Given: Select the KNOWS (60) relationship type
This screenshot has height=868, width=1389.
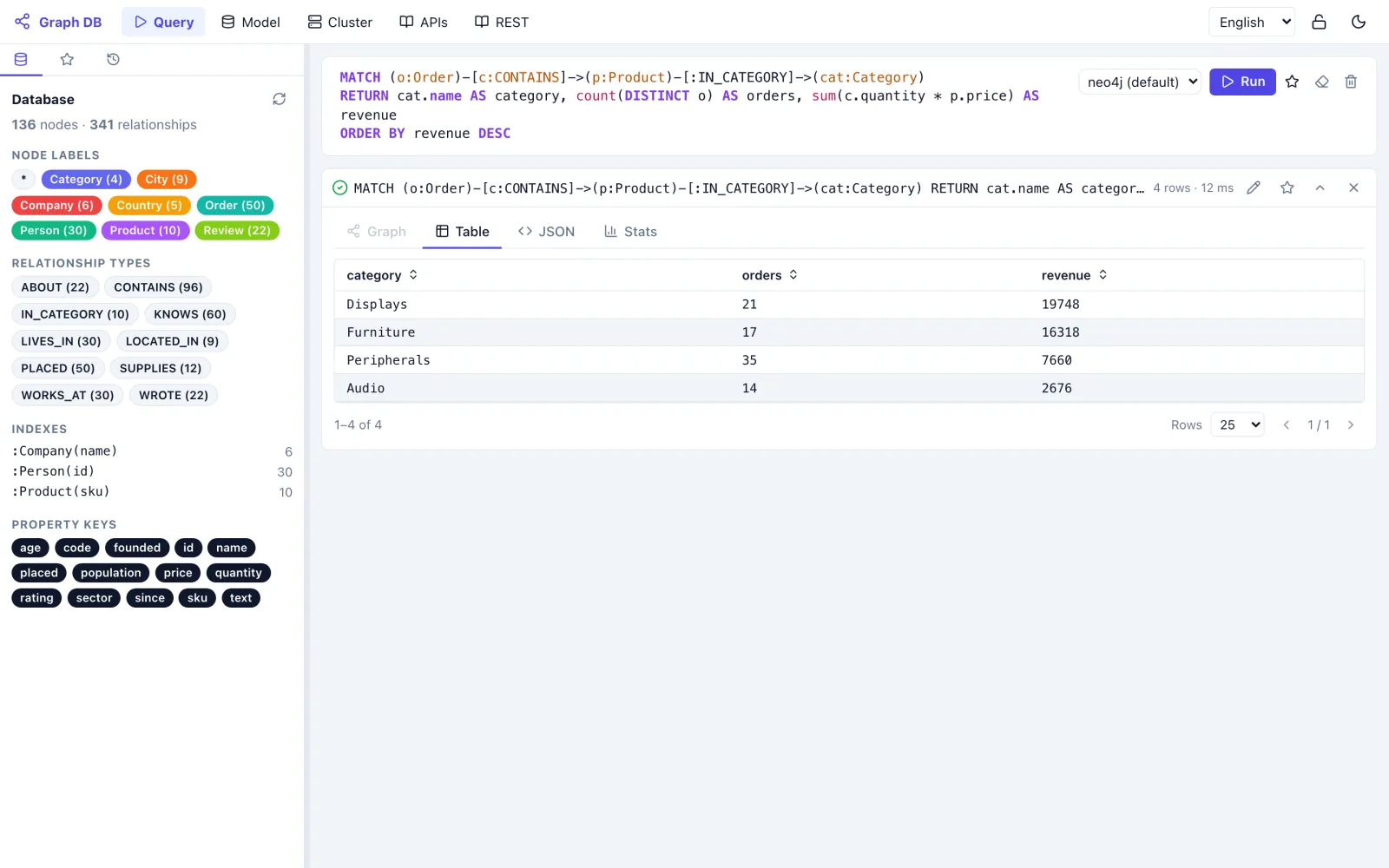Looking at the screenshot, I should coord(190,314).
